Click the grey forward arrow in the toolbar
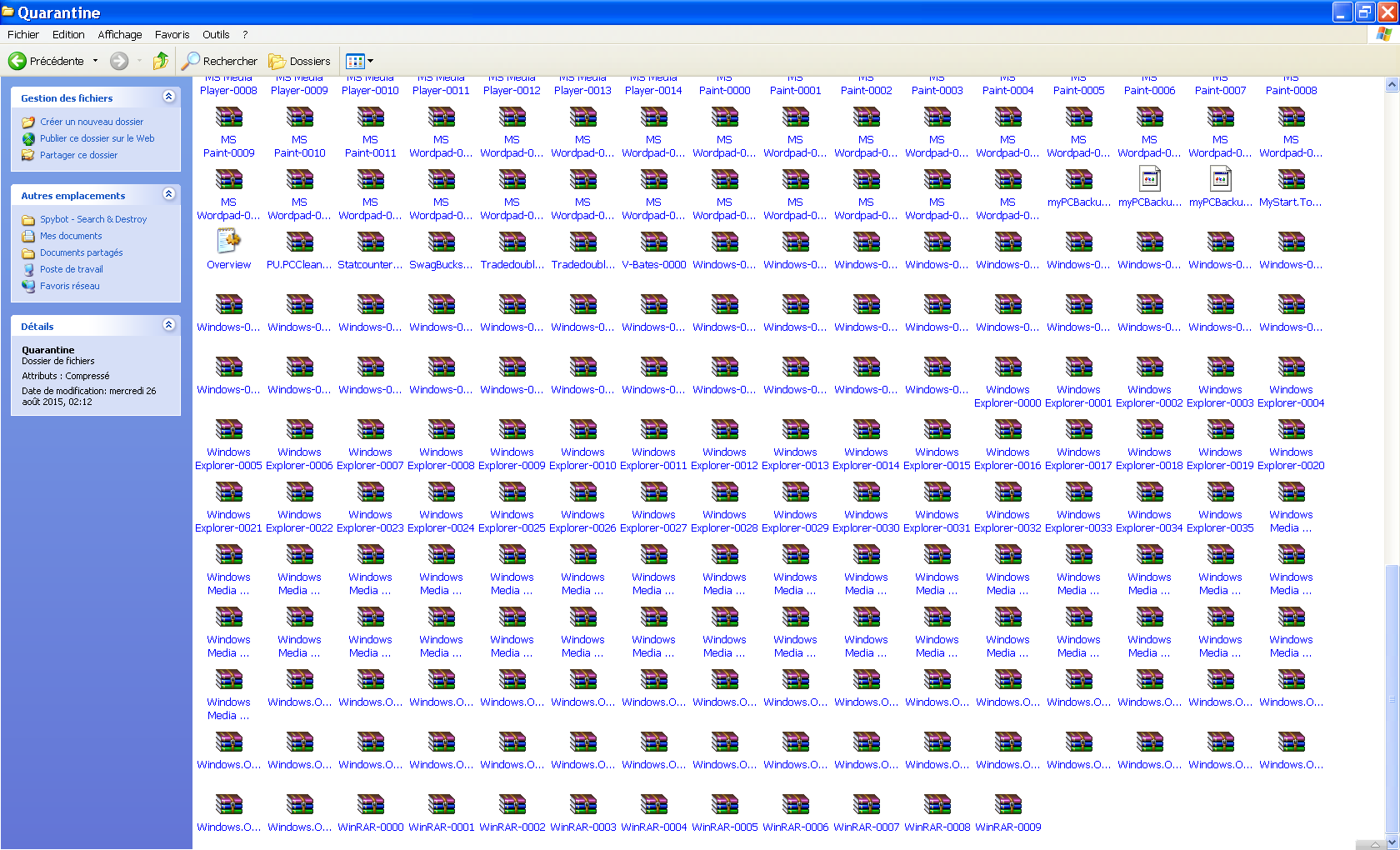The image size is (1400, 850). (x=119, y=61)
